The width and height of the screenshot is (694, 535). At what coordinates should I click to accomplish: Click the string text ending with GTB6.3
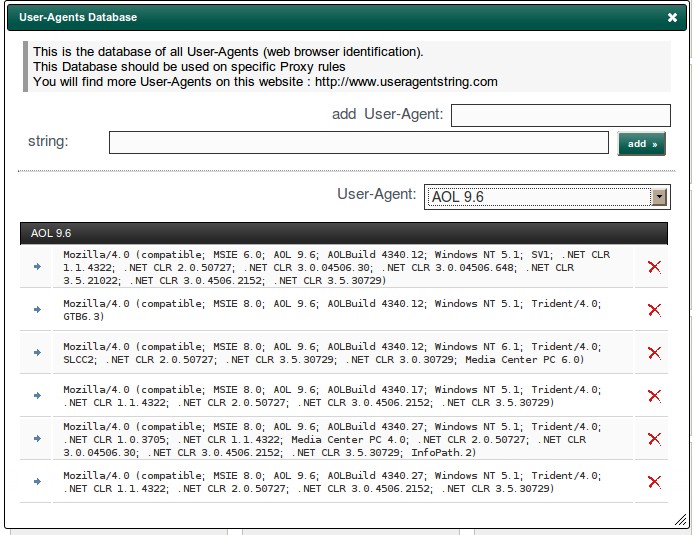point(332,310)
